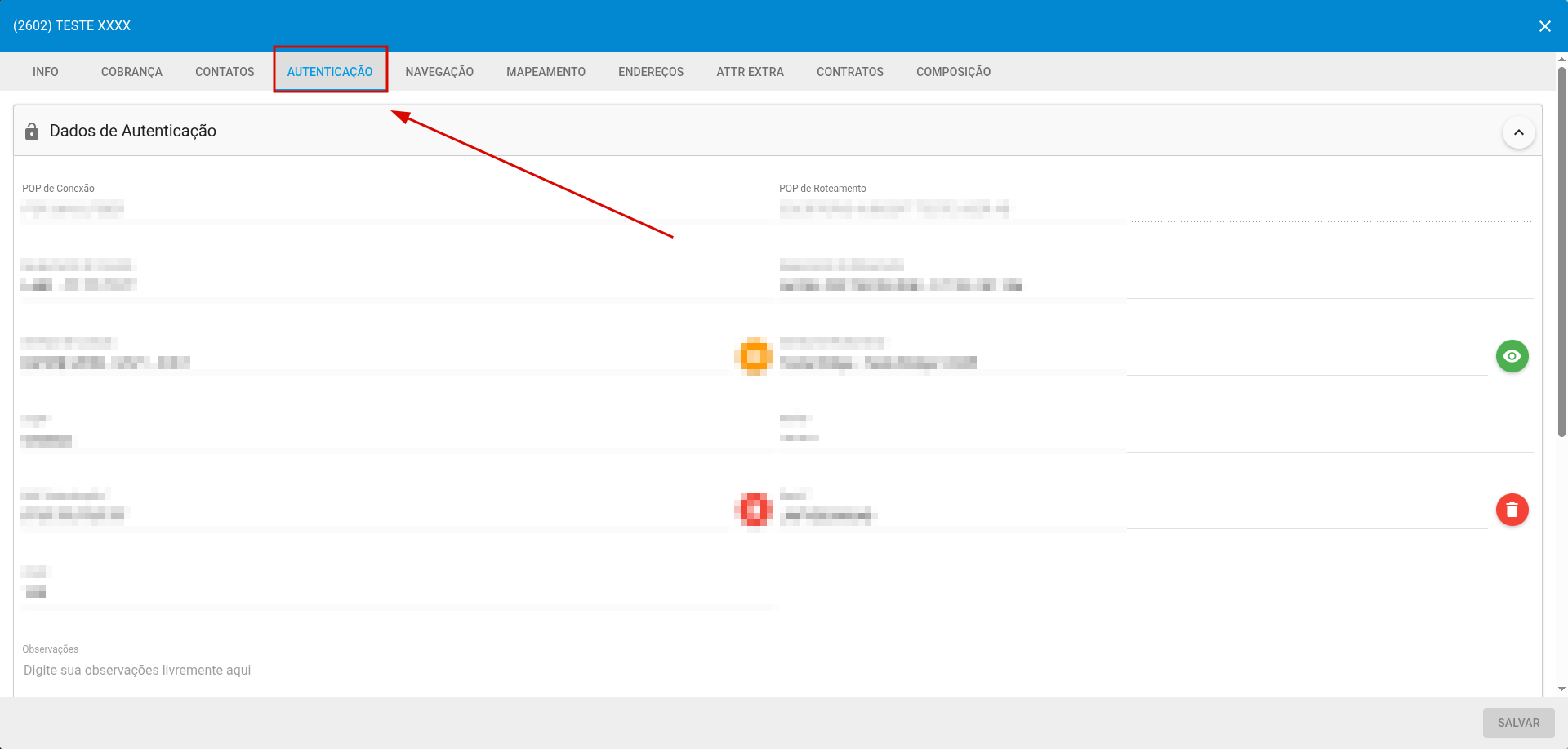The height and width of the screenshot is (749, 1568).
Task: Open the MAPEAMENTO tab
Action: point(546,72)
